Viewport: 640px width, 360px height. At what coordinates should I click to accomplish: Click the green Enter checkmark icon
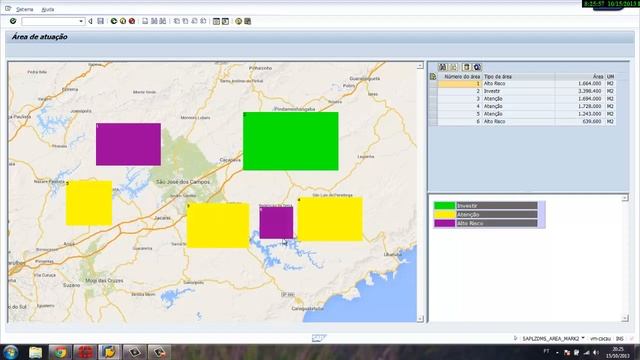coord(13,21)
